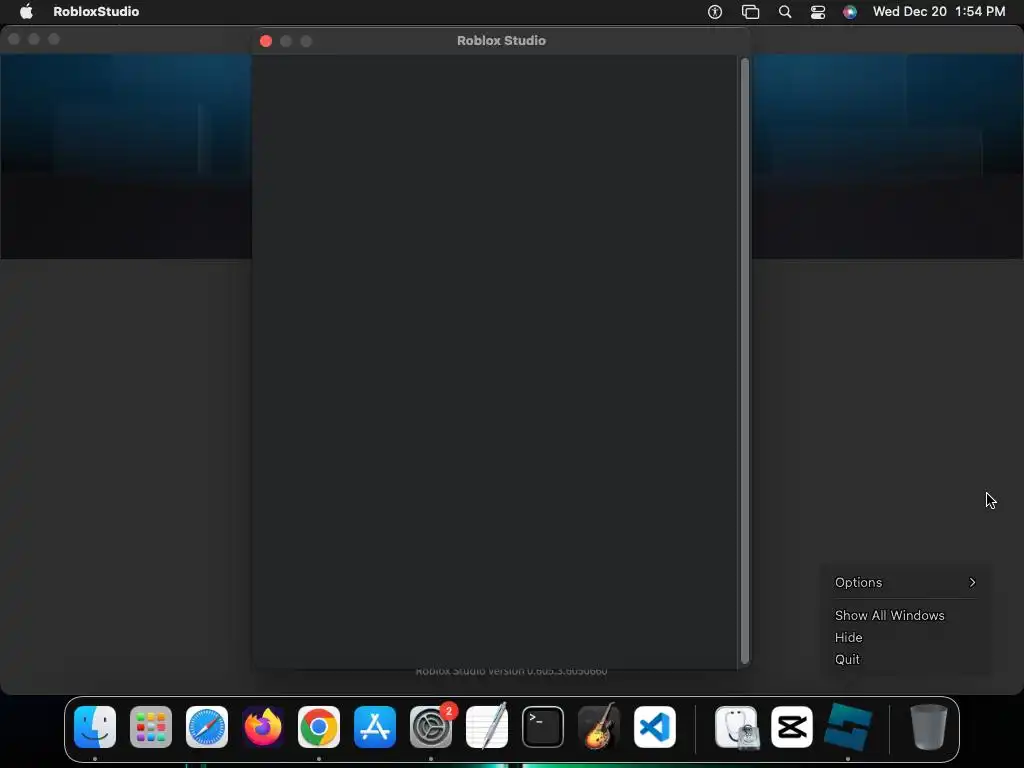This screenshot has width=1024, height=768.
Task: Open System Settings with badge 2
Action: 431,727
